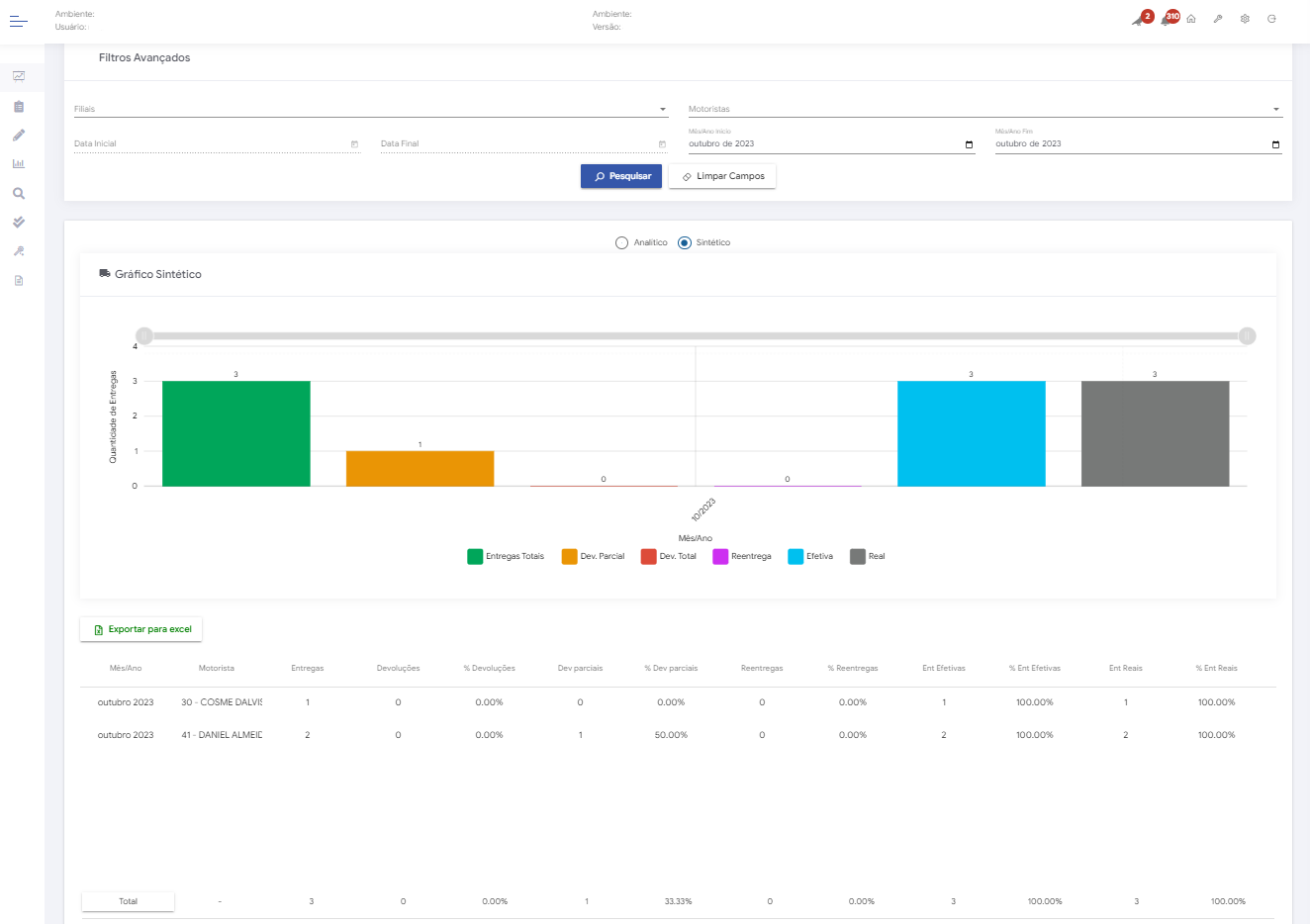
Task: Sort by the Entregas column header
Action: point(307,668)
